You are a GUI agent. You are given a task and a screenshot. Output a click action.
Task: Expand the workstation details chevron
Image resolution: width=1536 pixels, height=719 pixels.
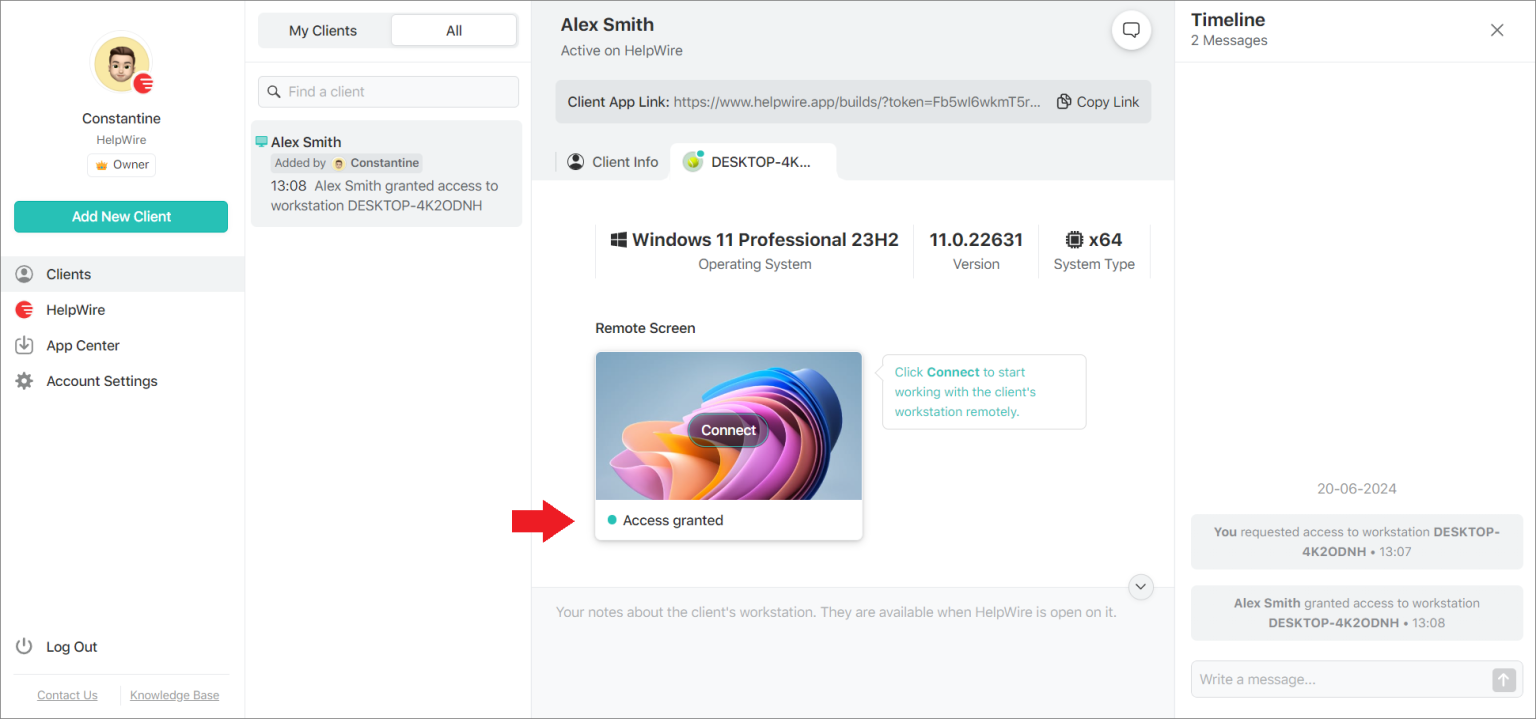pos(1140,587)
